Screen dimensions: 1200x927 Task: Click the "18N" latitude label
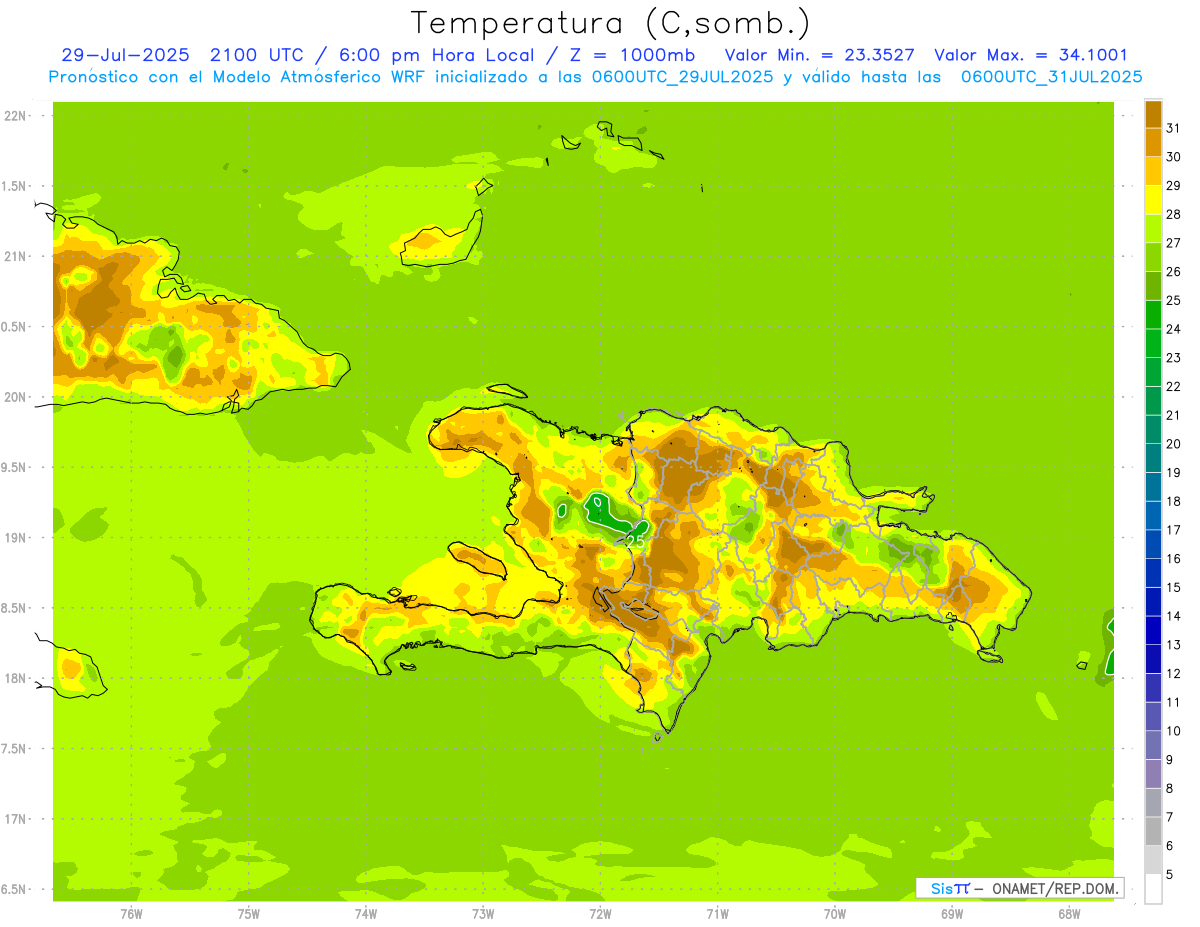coord(17,678)
